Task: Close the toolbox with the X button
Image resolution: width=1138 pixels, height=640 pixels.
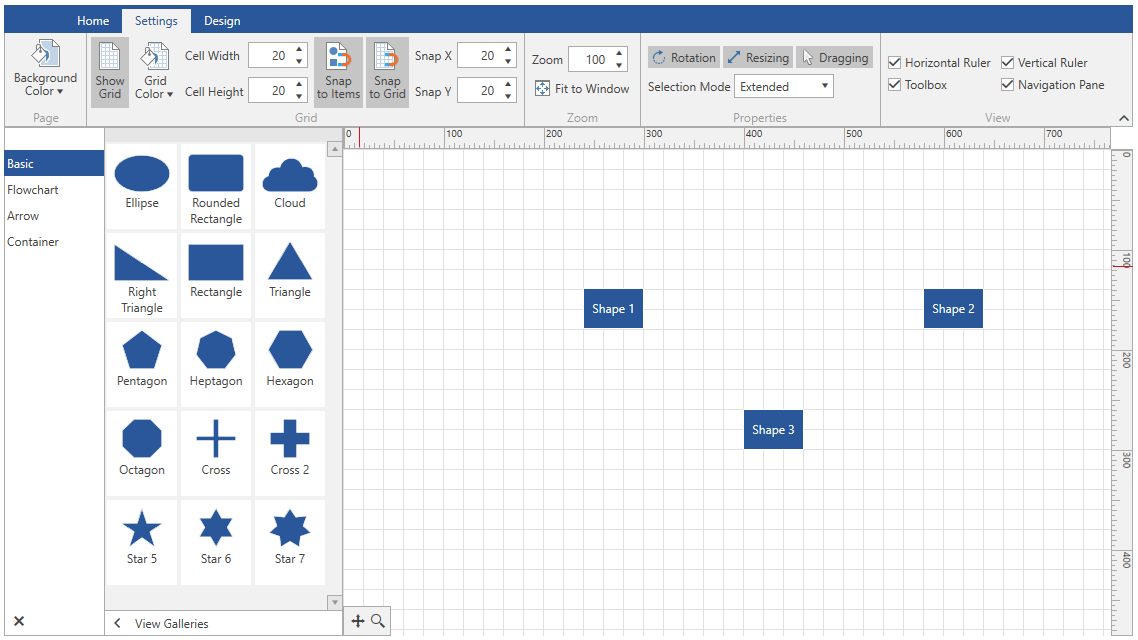Action: click(x=17, y=621)
